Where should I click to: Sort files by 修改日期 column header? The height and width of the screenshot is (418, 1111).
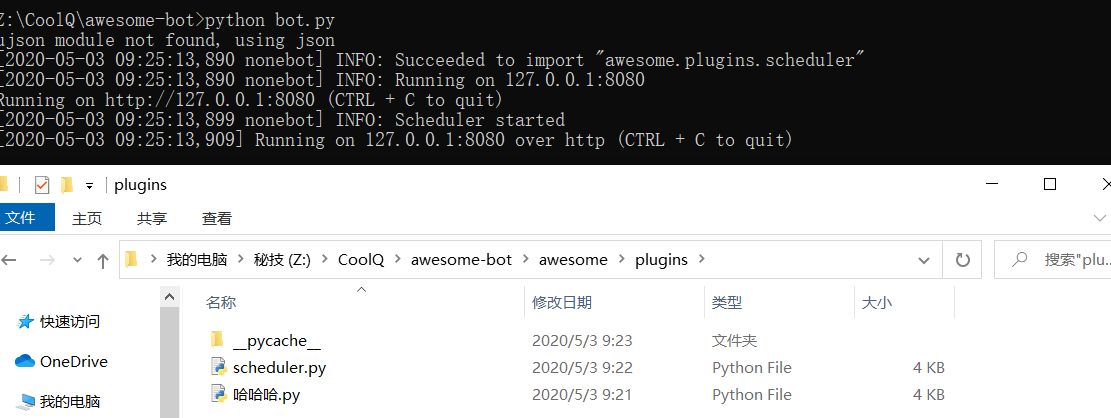562,302
